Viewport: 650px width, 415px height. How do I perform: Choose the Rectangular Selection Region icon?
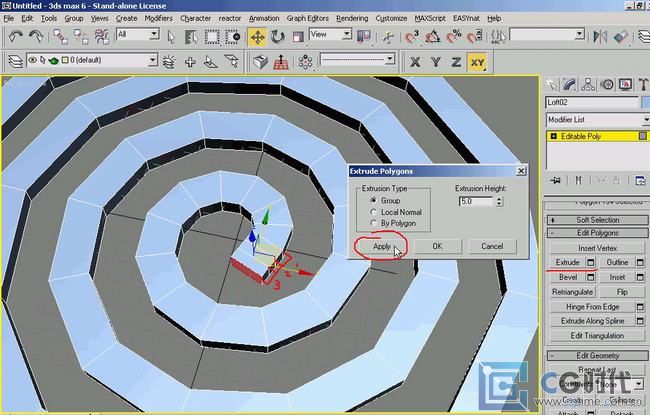click(x=212, y=36)
